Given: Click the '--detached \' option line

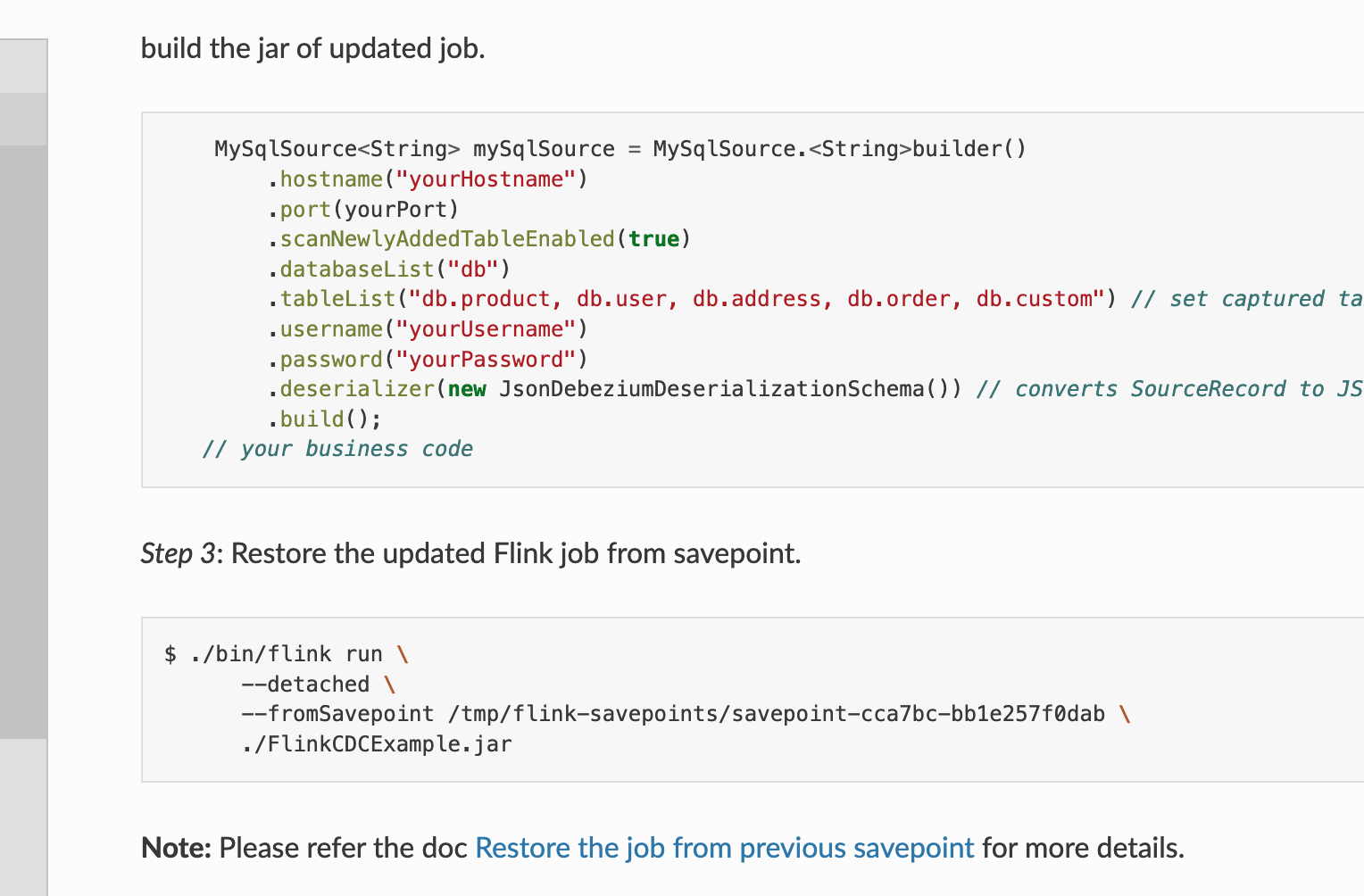Looking at the screenshot, I should pos(319,684).
